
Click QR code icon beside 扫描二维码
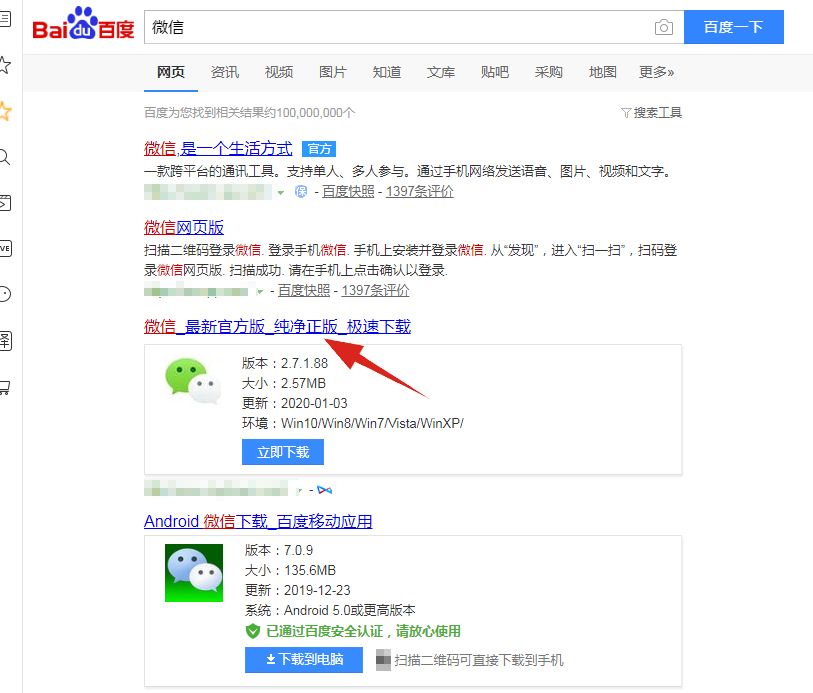click(x=383, y=660)
